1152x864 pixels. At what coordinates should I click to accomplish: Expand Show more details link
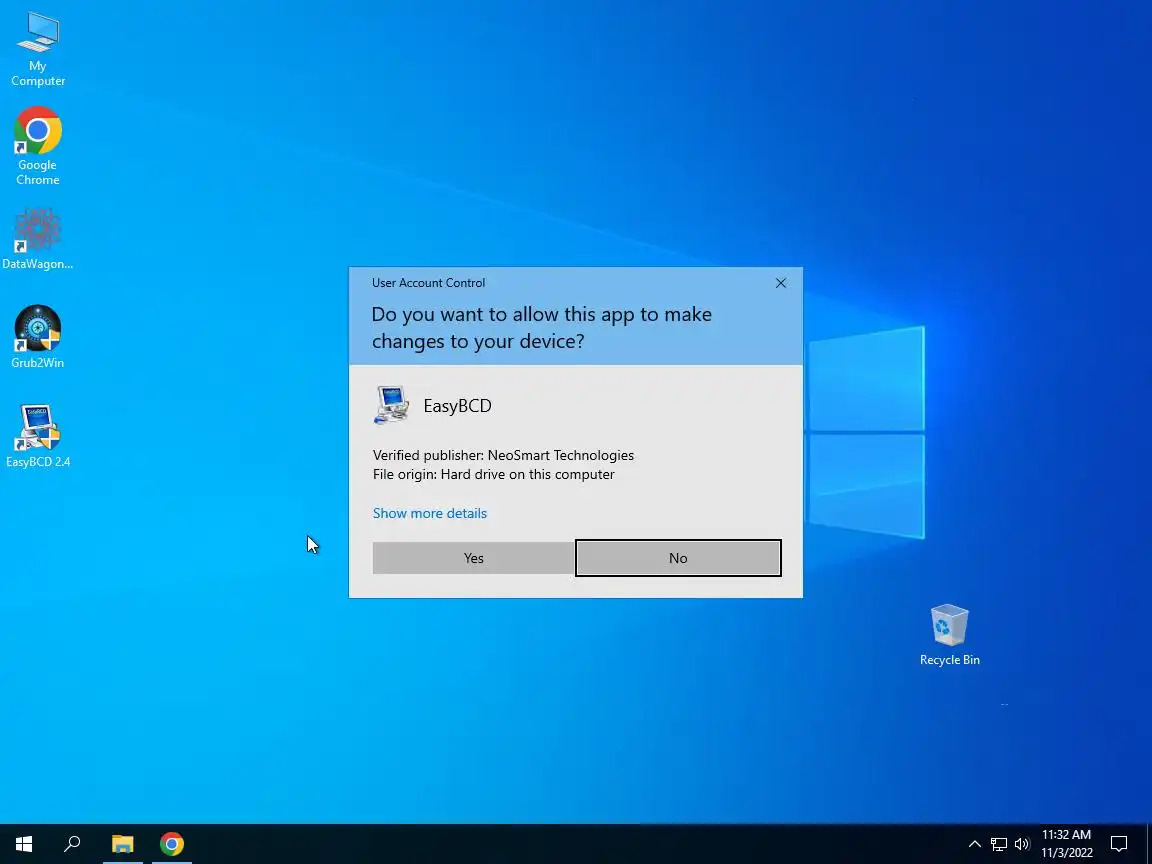(x=430, y=513)
